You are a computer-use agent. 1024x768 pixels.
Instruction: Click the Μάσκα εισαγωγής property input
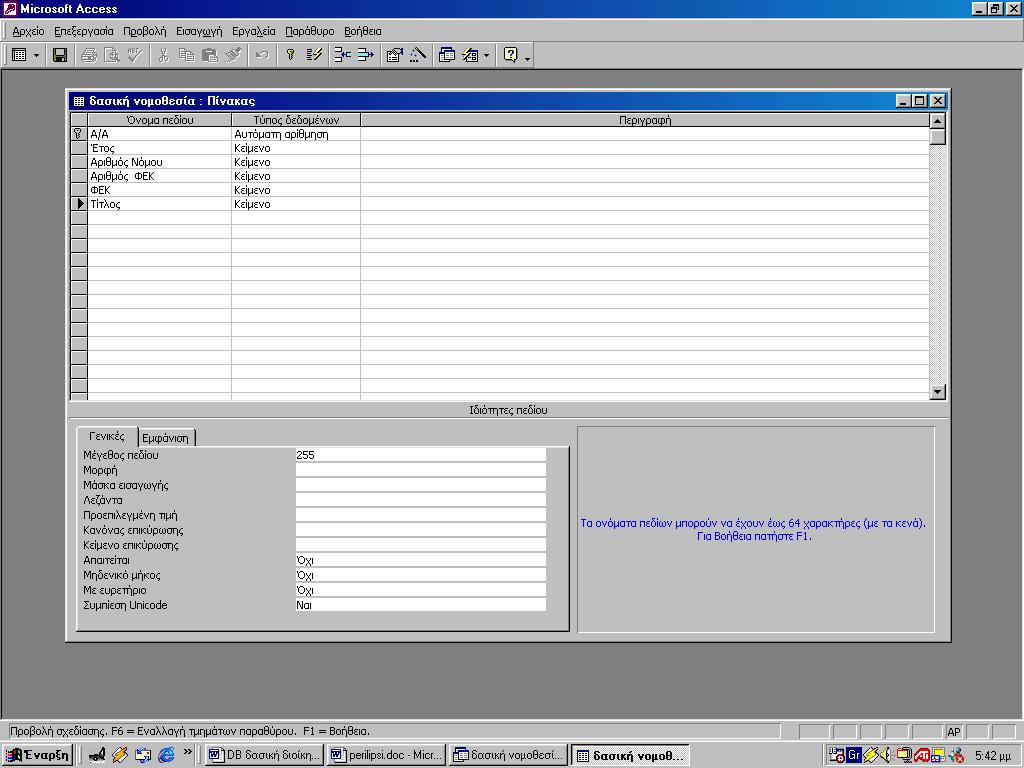420,485
